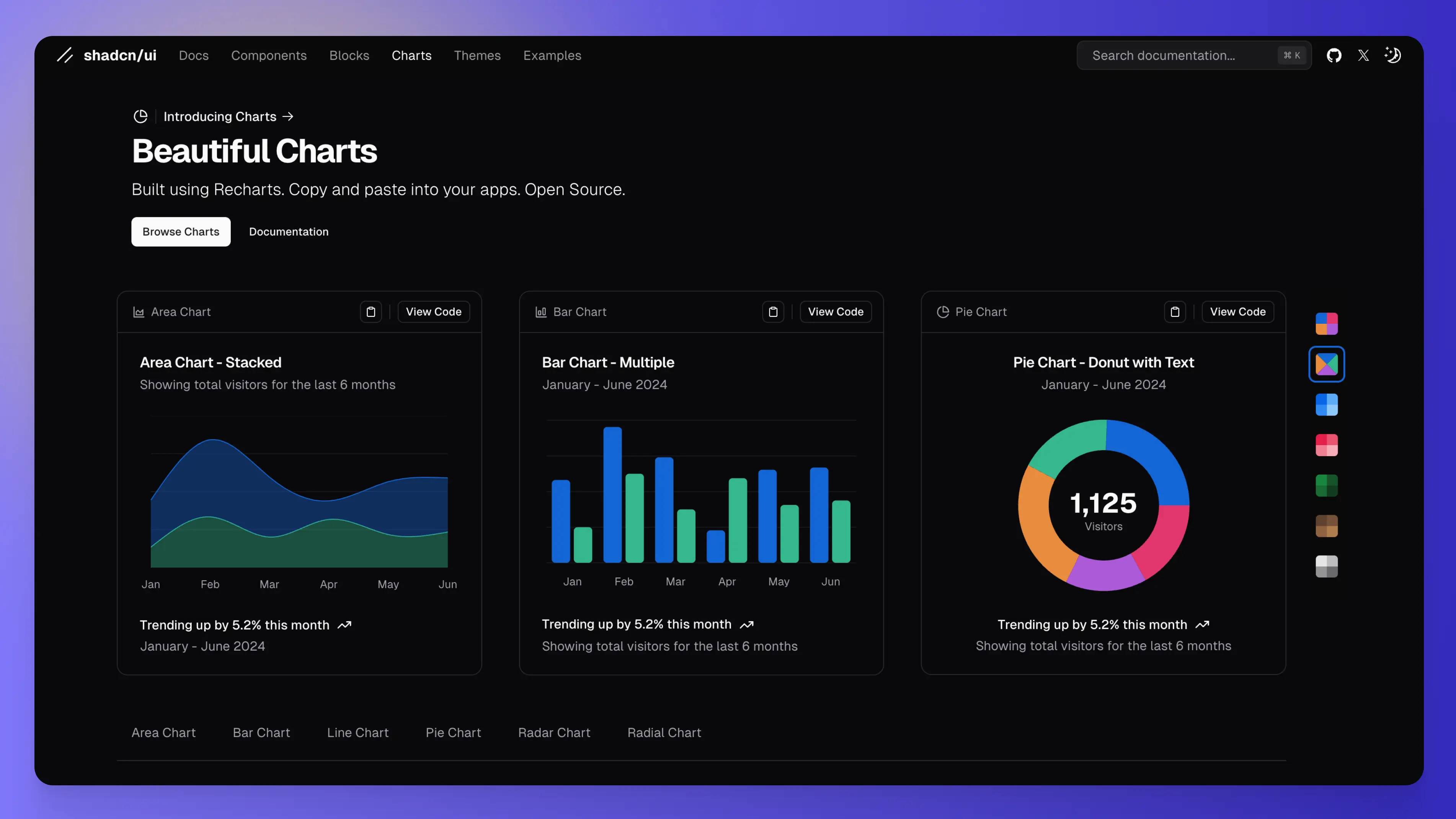
Task: Copy the Pie Chart code via clipboard icon
Action: (x=1175, y=312)
